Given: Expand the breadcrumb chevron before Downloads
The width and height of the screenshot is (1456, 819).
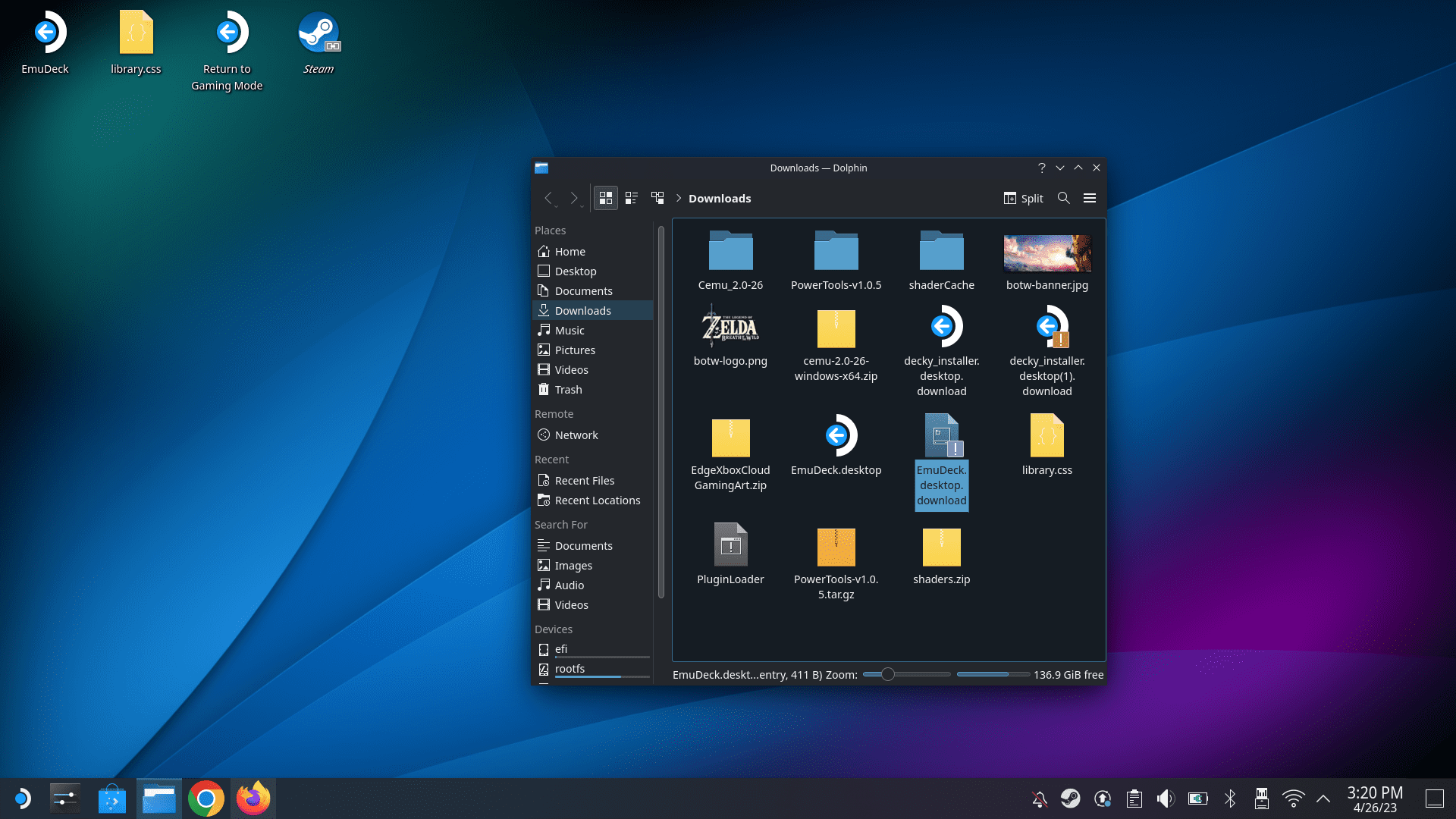Looking at the screenshot, I should (x=679, y=198).
